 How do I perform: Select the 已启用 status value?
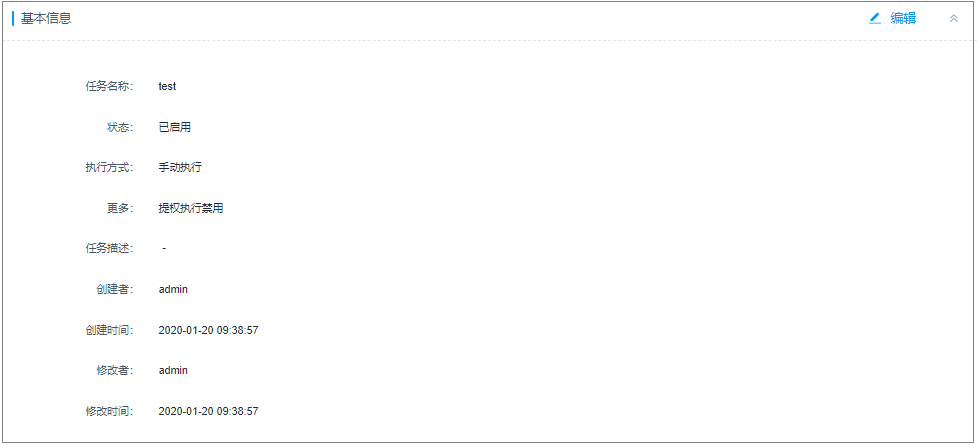coord(174,127)
